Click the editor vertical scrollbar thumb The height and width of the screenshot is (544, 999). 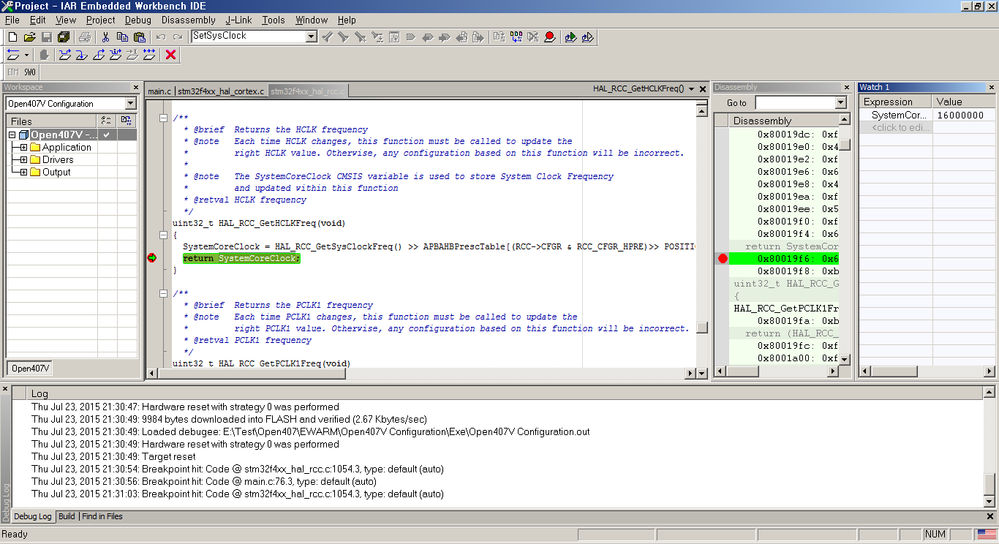[701, 327]
